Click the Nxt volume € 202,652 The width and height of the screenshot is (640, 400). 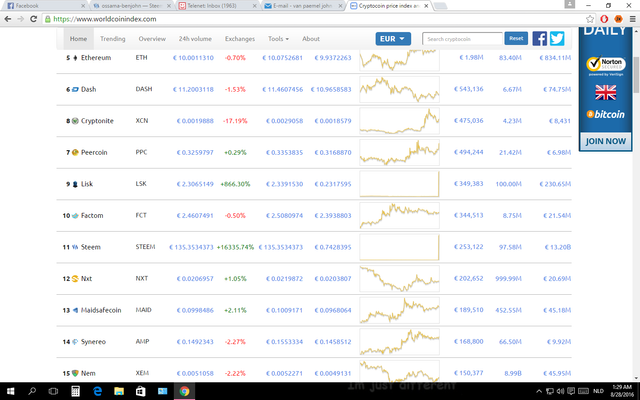[469, 279]
